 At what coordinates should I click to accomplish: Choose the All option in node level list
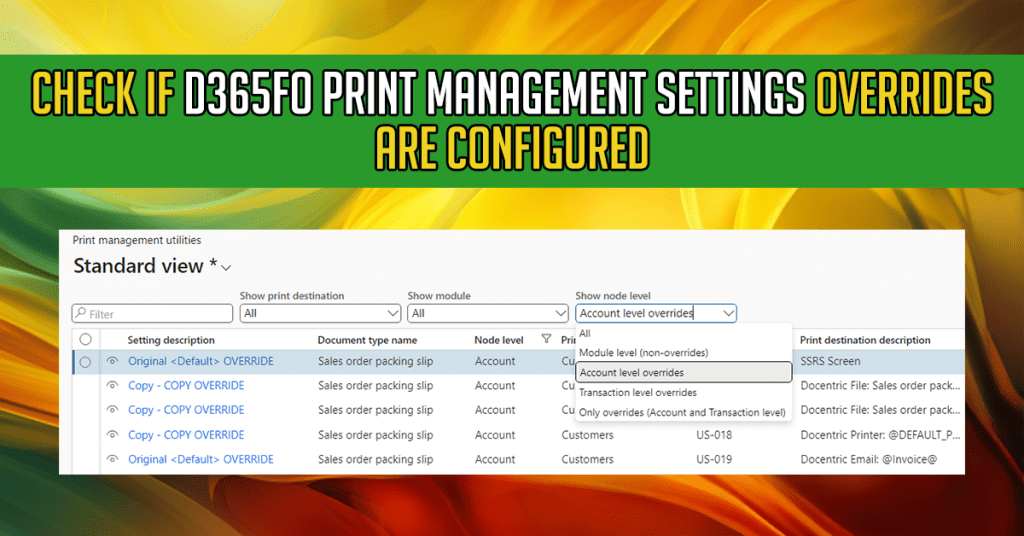click(x=683, y=333)
